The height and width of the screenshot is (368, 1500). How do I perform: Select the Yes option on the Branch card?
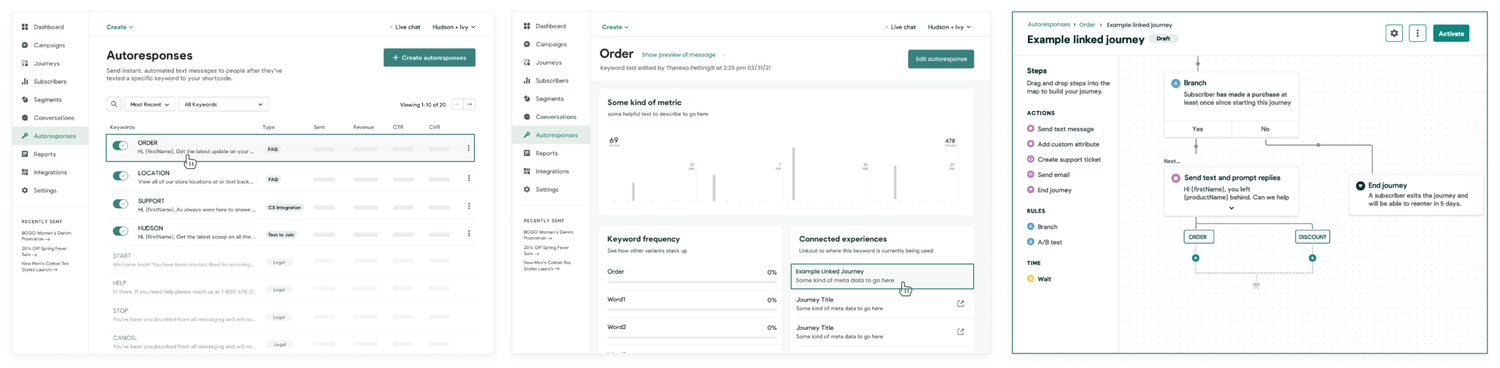pos(1198,129)
